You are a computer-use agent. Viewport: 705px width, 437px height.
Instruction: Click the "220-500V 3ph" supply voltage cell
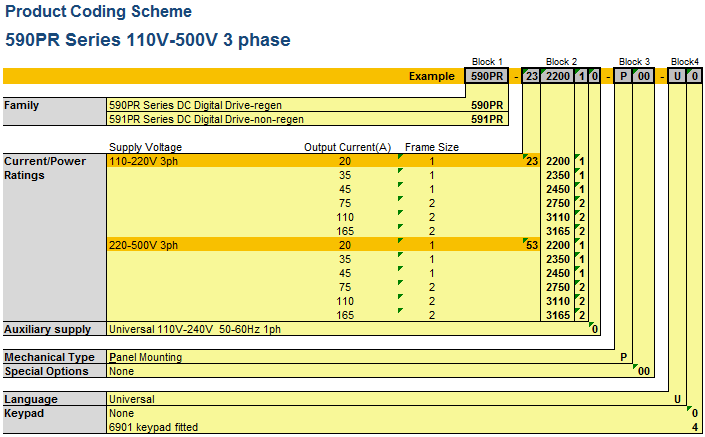143,245
